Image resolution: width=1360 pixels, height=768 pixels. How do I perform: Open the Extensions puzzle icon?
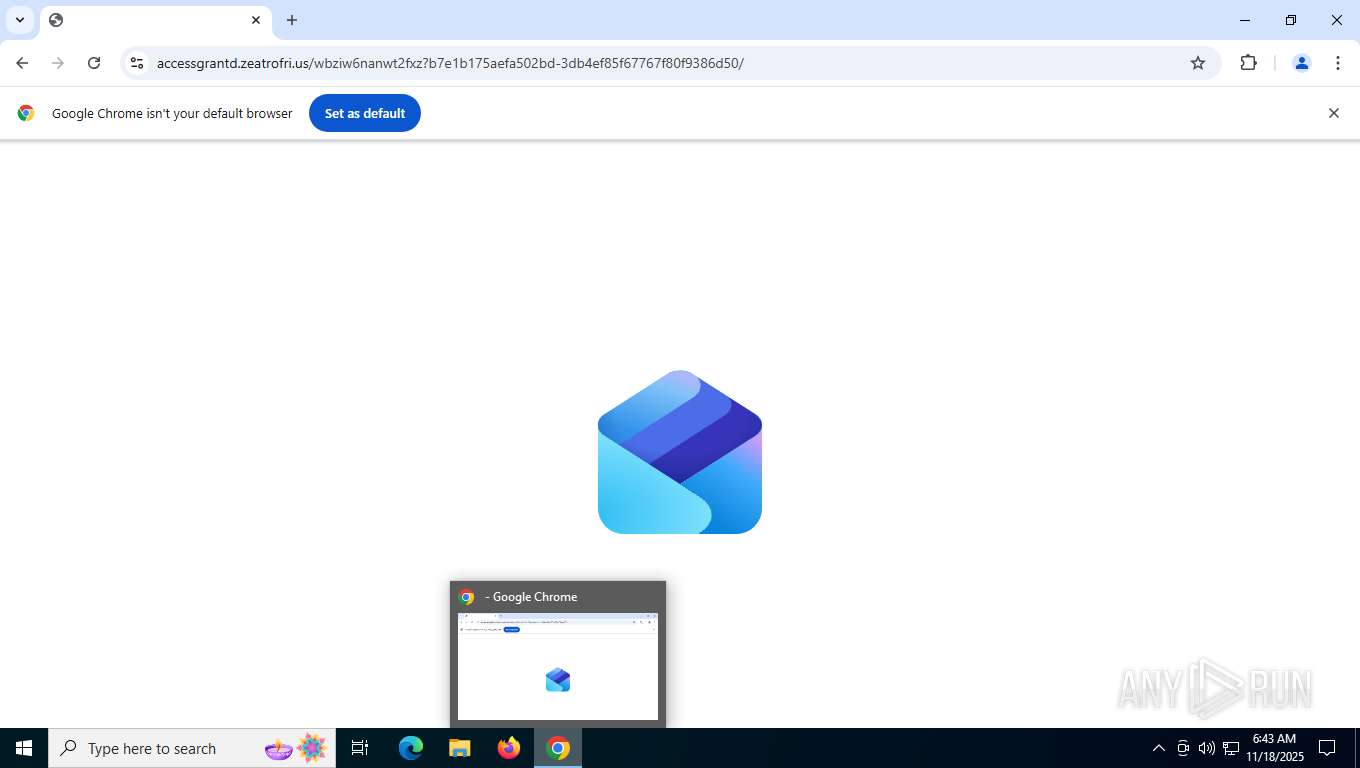[x=1248, y=63]
